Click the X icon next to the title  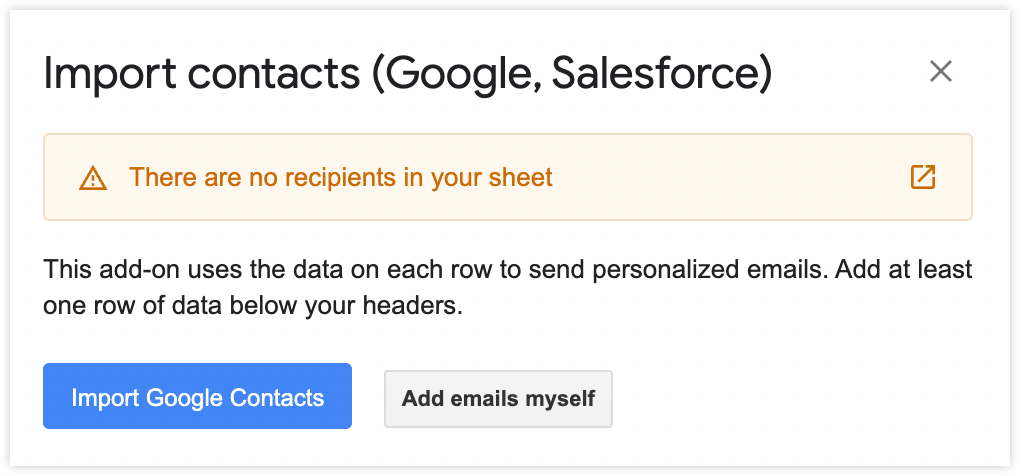941,72
